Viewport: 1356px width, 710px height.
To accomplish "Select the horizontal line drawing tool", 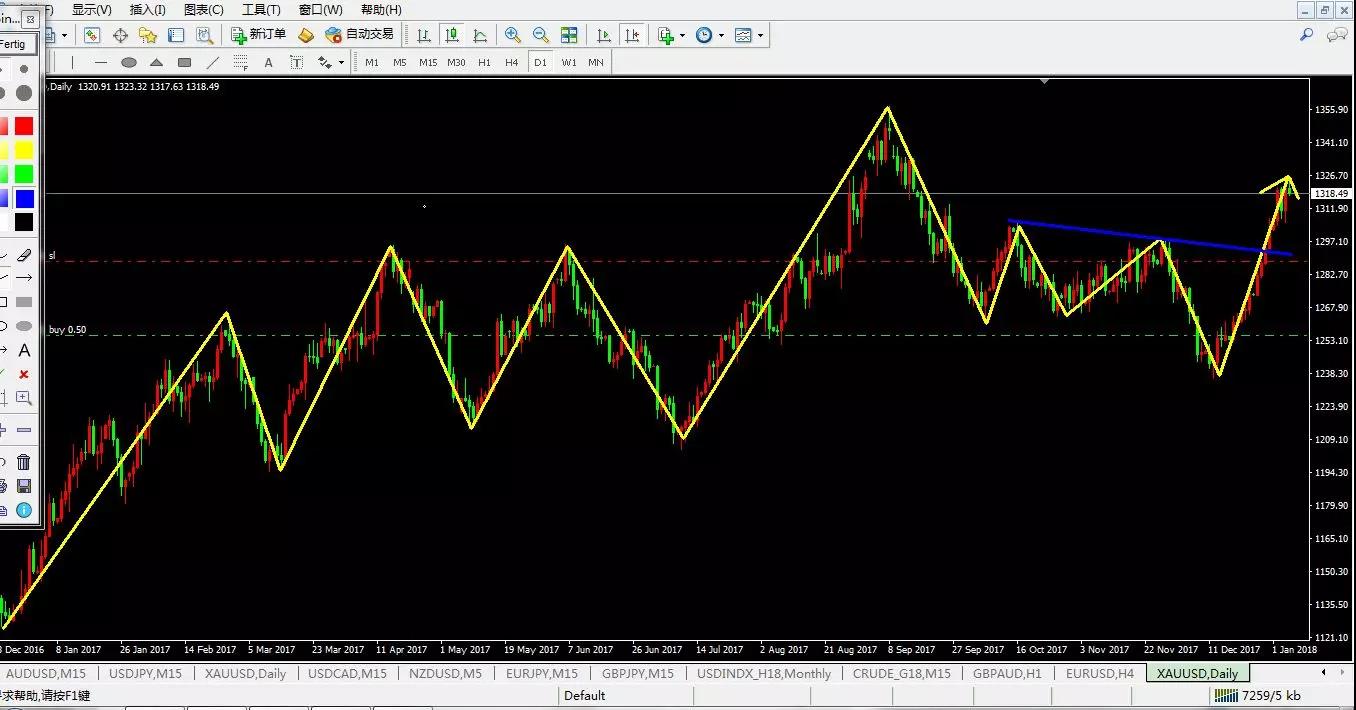I will click(101, 62).
